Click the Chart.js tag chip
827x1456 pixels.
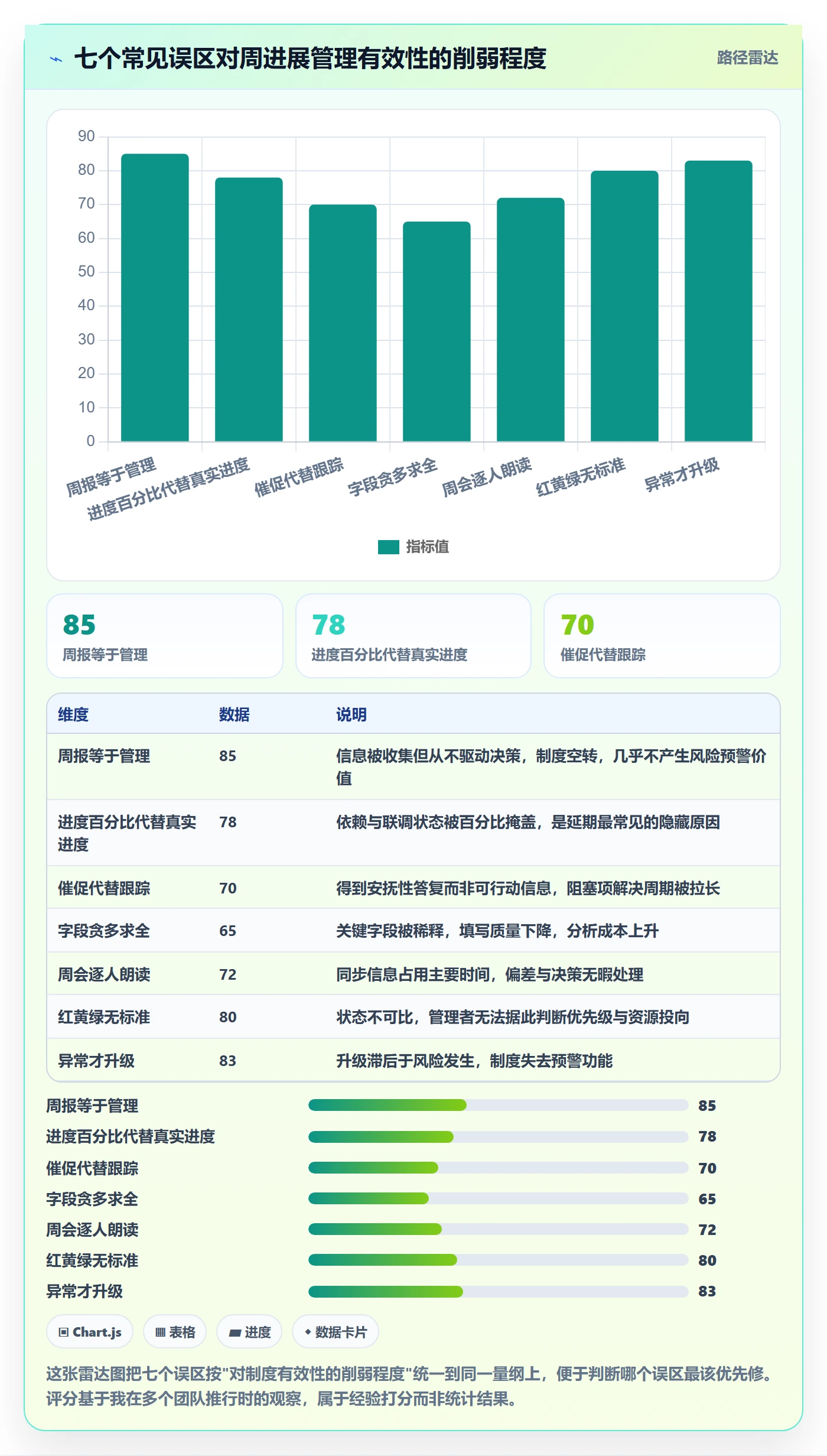click(x=90, y=1332)
